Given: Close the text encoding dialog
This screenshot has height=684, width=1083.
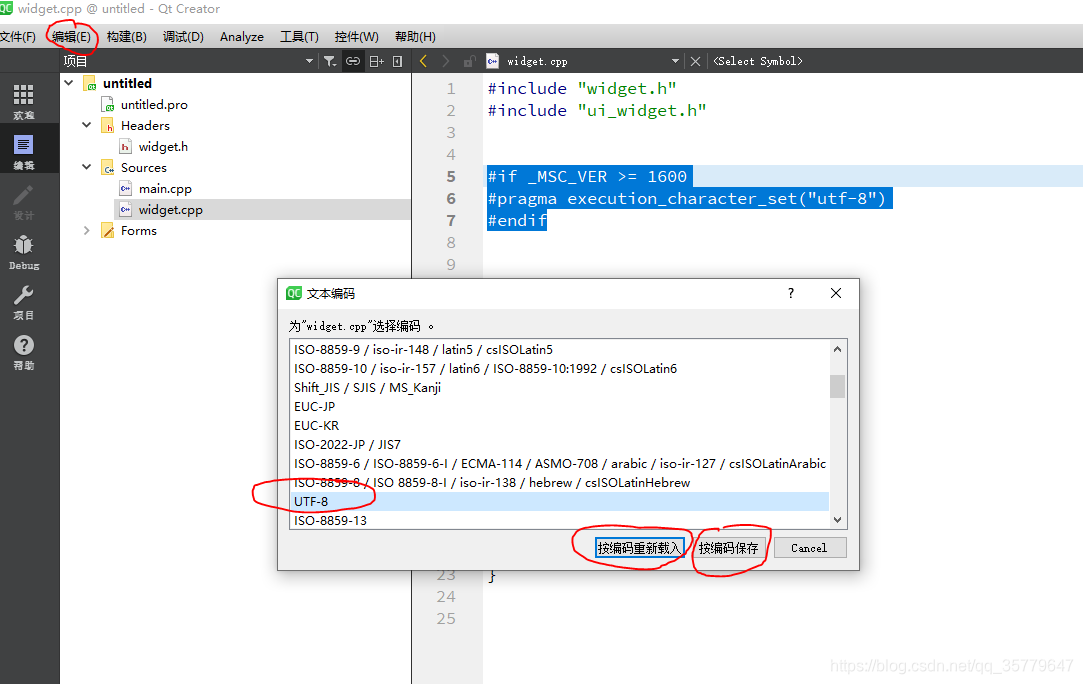Looking at the screenshot, I should (x=836, y=293).
